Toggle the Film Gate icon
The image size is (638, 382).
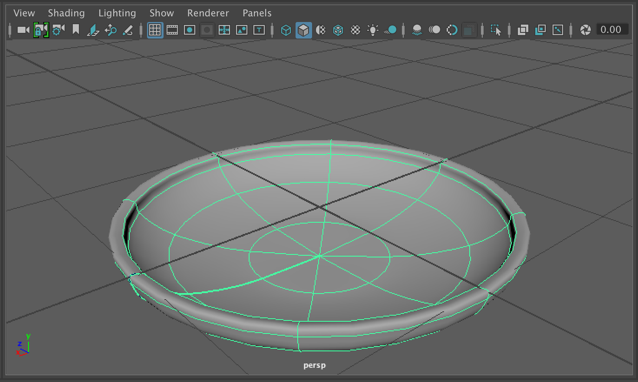coord(172,30)
